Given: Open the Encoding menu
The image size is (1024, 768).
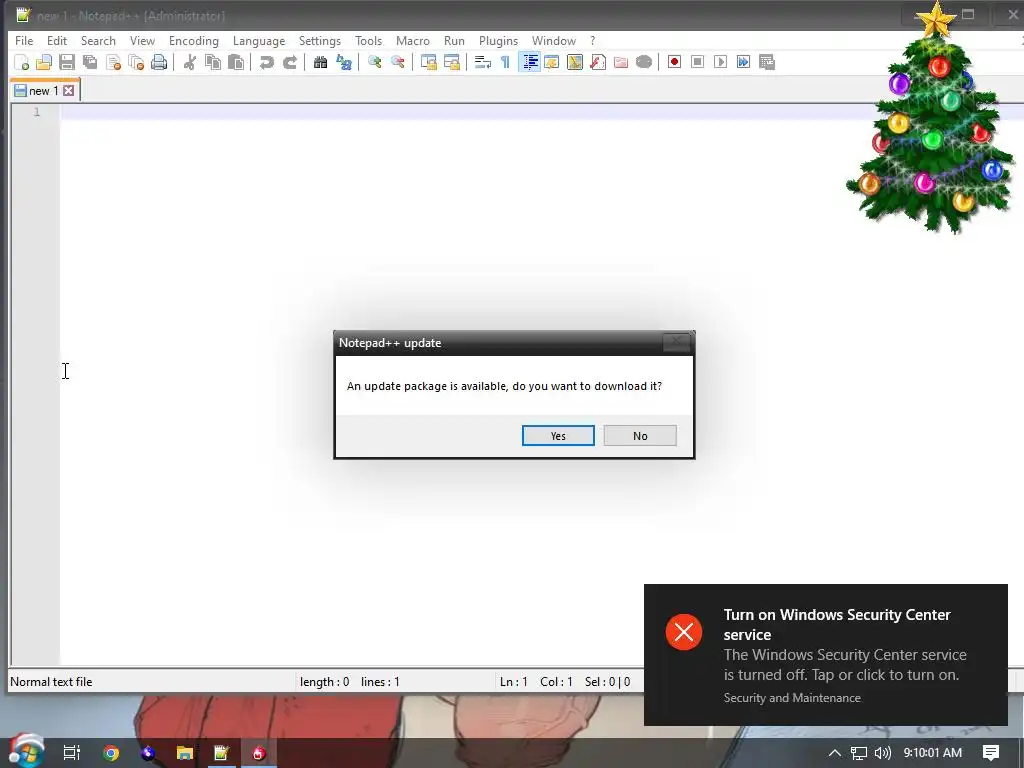Looking at the screenshot, I should pyautogui.click(x=194, y=40).
